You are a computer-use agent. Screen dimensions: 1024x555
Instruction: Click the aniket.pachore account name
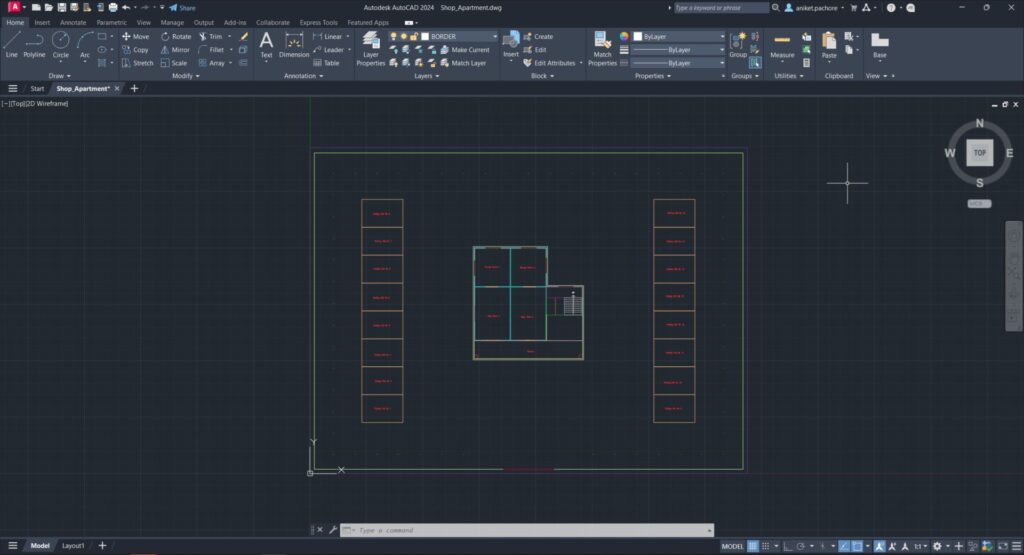(816, 8)
